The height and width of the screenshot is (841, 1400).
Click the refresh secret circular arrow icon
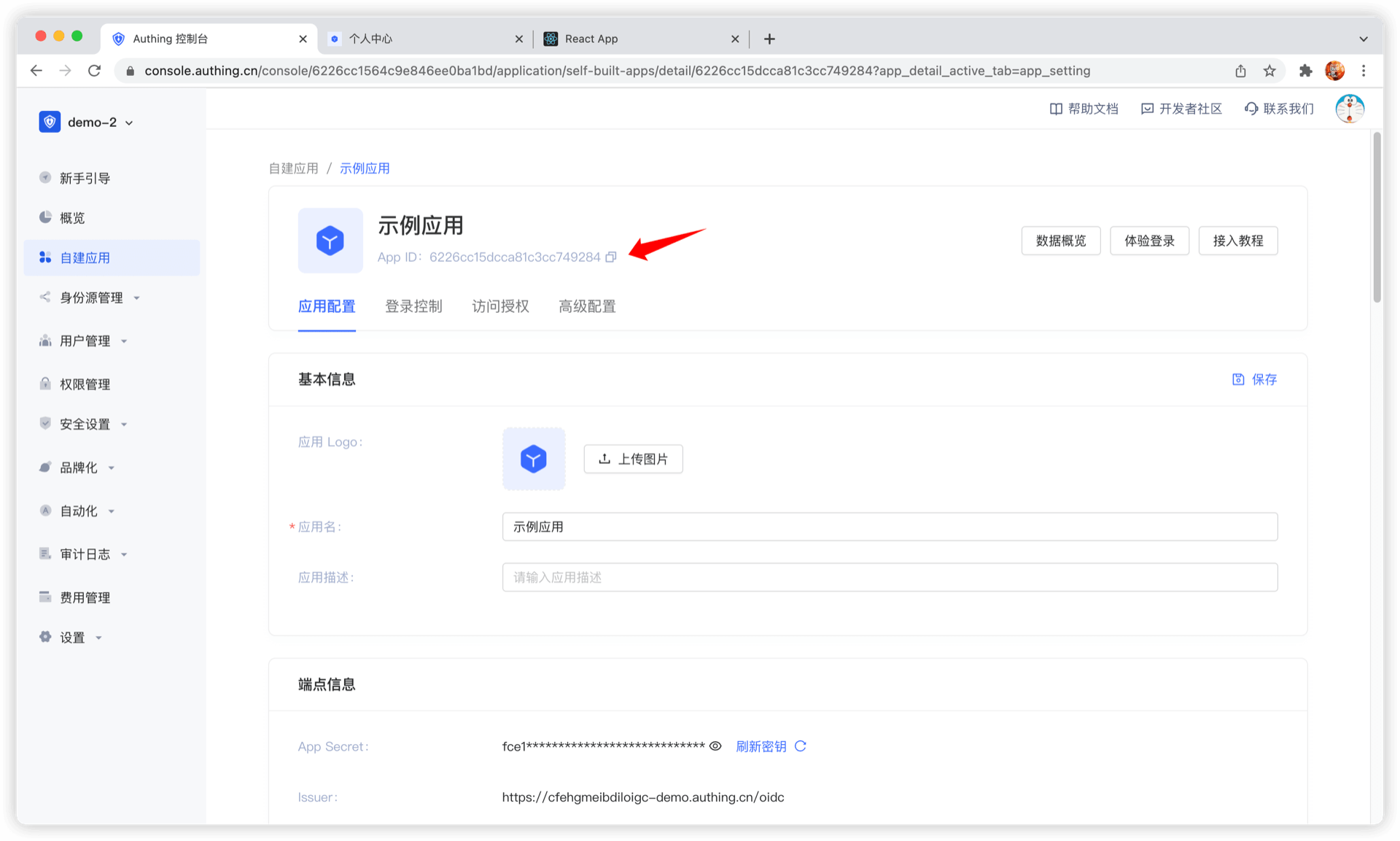pos(800,746)
